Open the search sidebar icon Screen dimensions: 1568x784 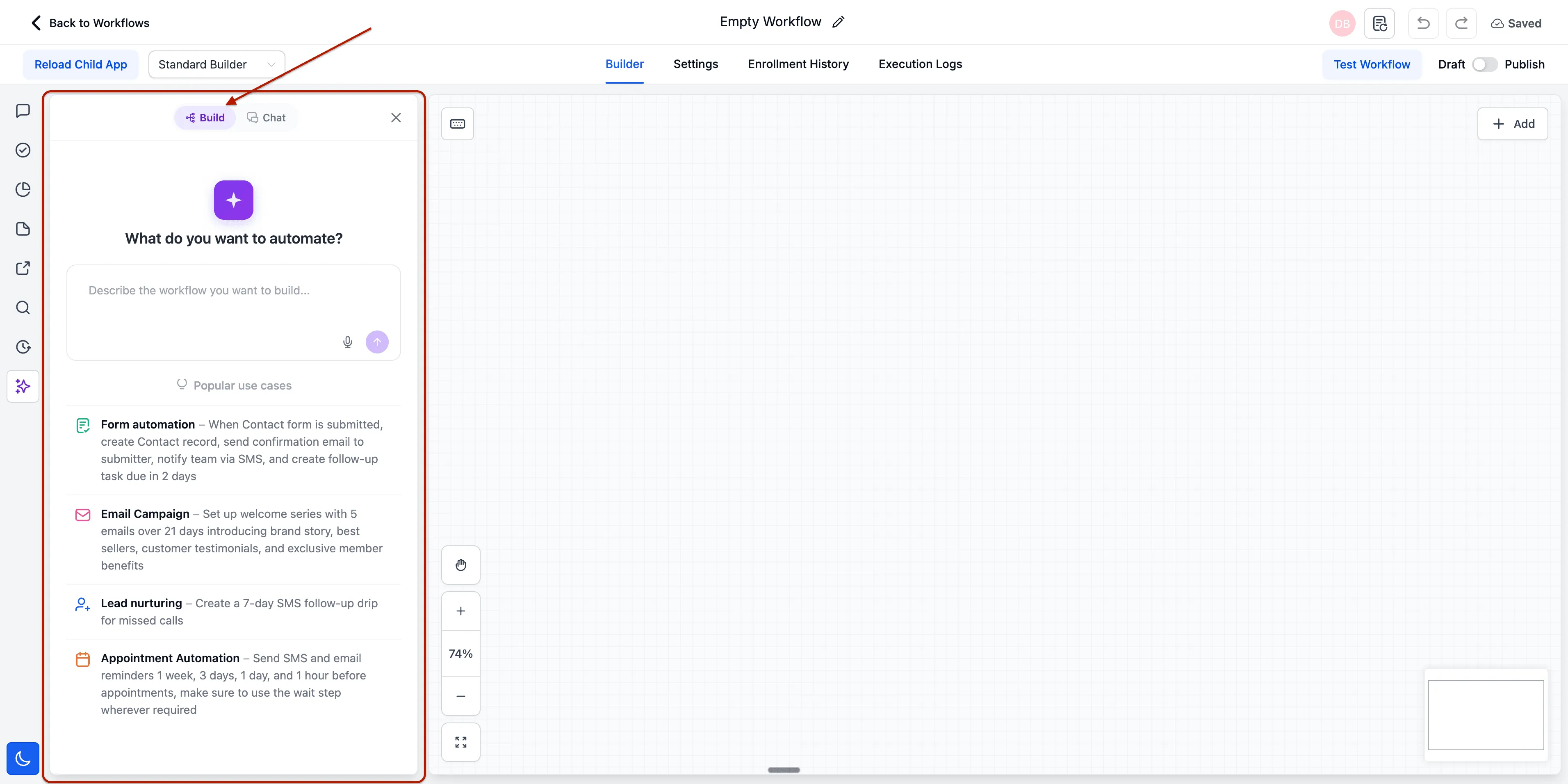pos(23,308)
